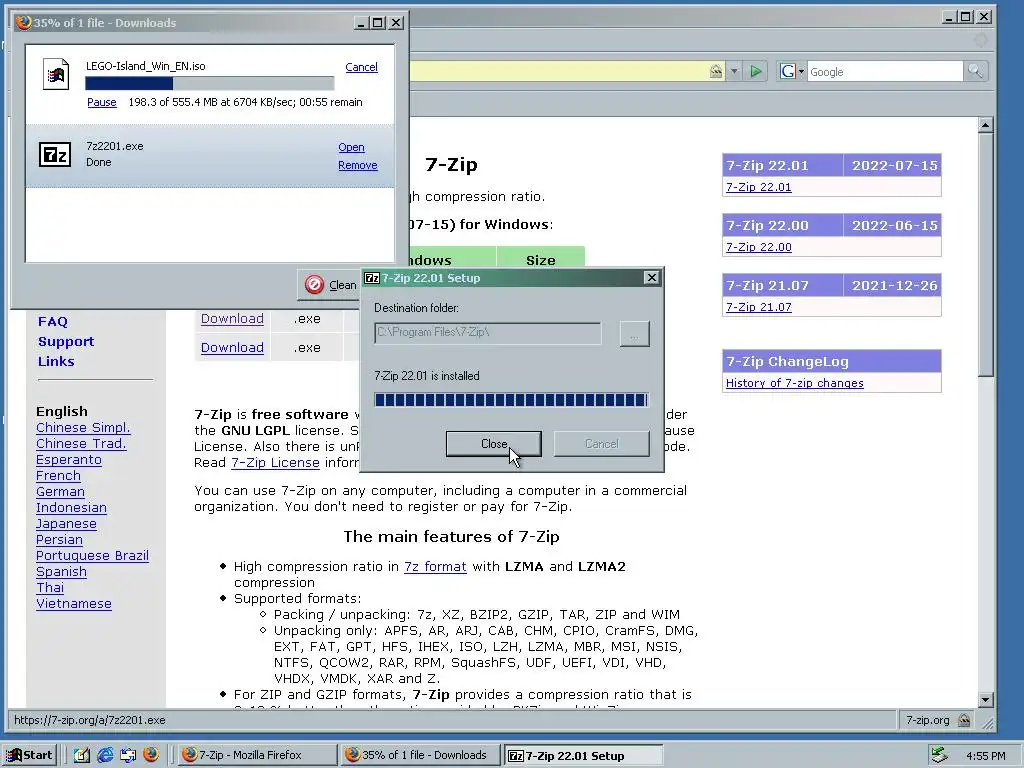
Task: Click the 7z icon in Setup title bar
Action: [x=372, y=278]
